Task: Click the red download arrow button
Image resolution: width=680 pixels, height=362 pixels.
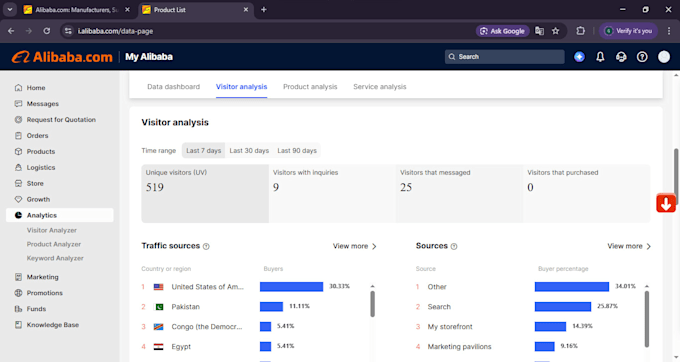Action: [666, 203]
